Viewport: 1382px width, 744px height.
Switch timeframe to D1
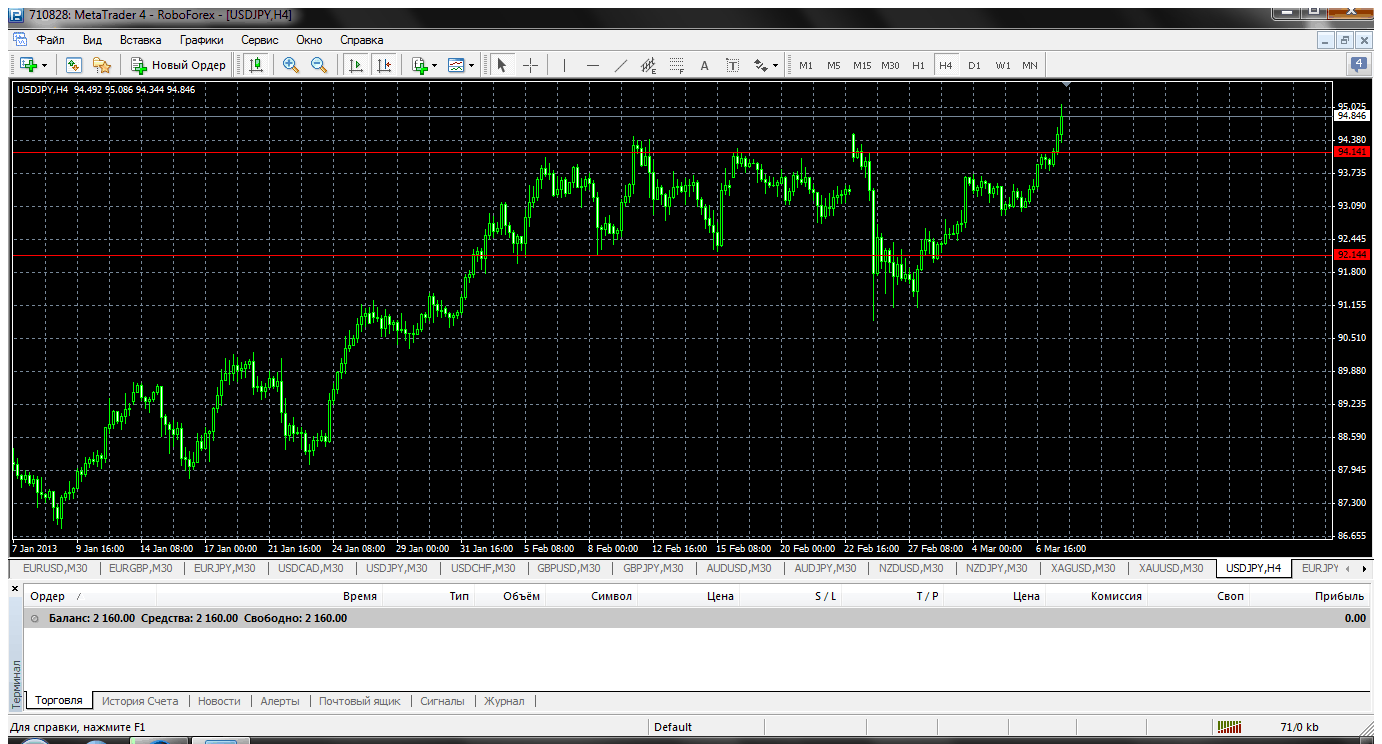coord(974,65)
